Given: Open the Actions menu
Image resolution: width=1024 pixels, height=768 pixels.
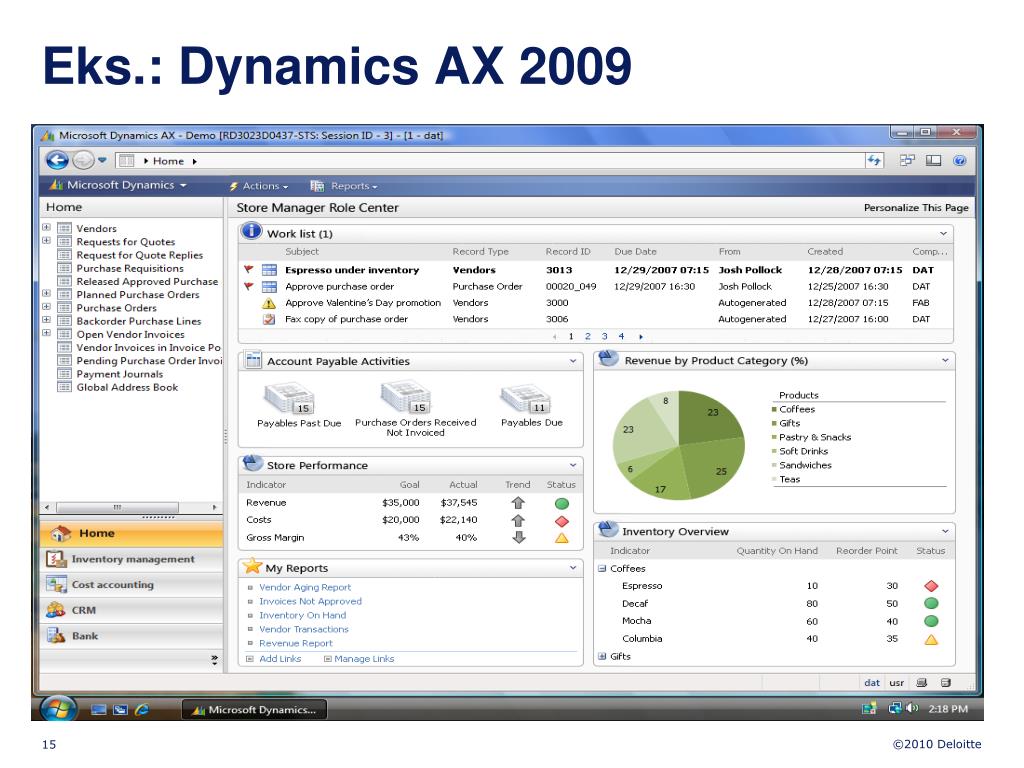Looking at the screenshot, I should [259, 186].
